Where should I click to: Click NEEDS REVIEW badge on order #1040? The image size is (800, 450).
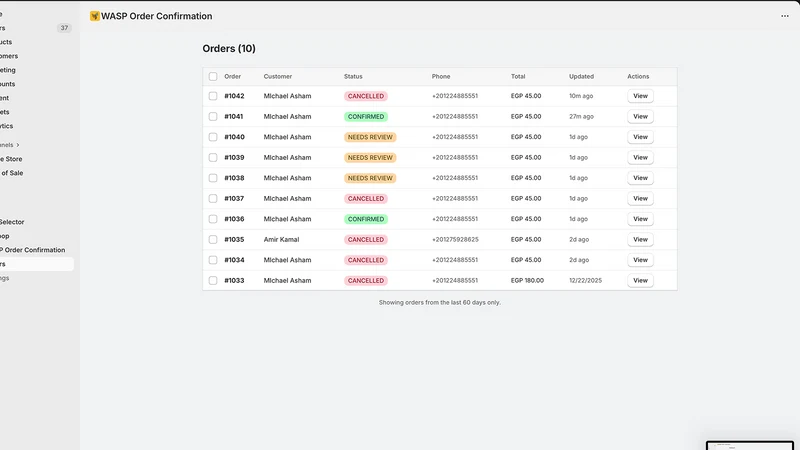(370, 137)
